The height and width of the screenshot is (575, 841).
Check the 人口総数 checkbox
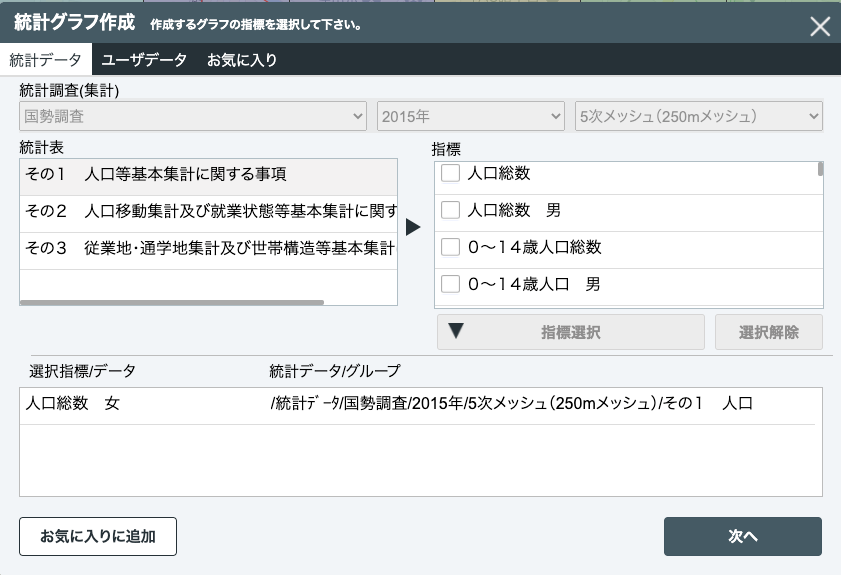(451, 173)
